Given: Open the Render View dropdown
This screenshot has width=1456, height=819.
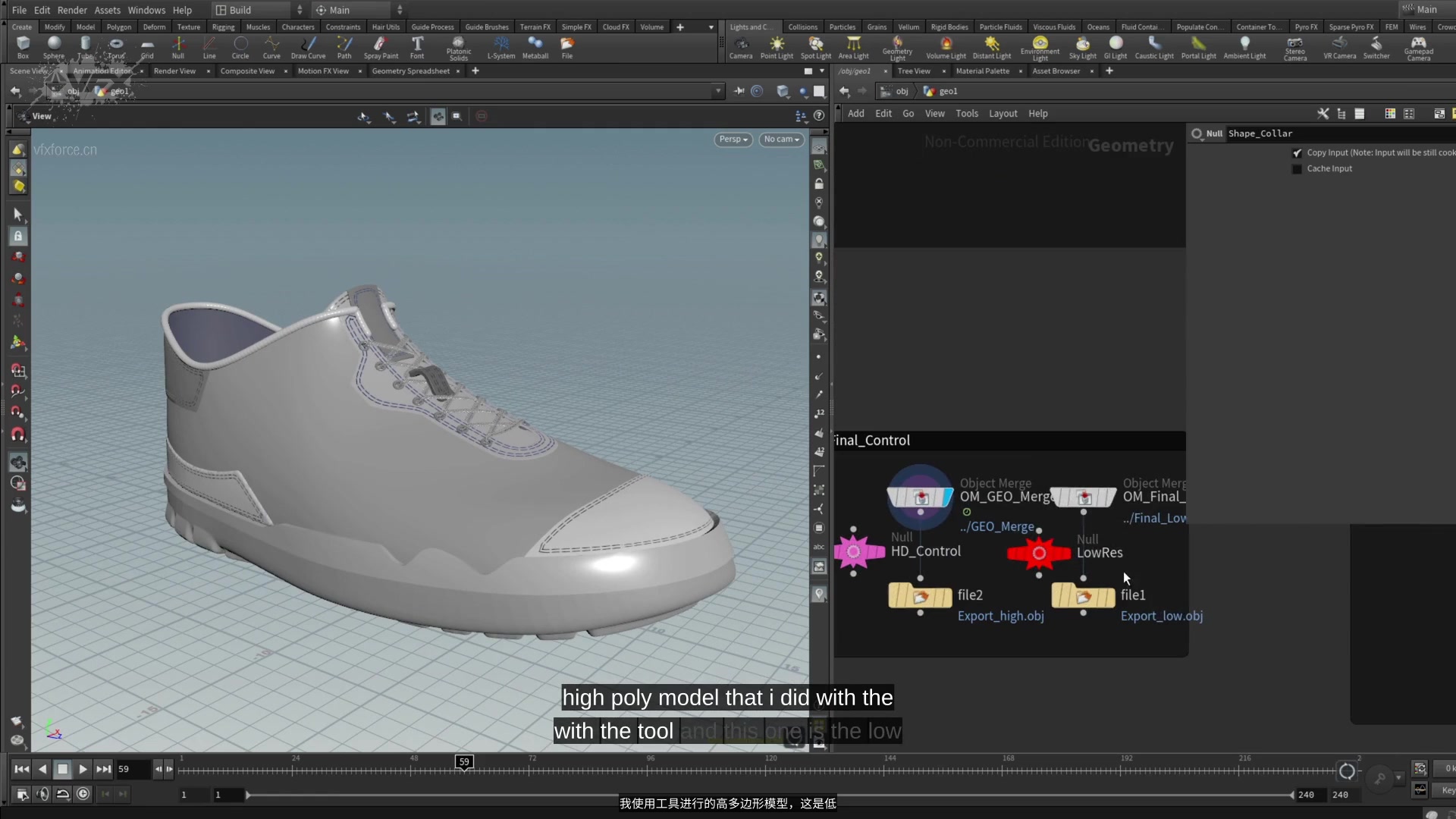Looking at the screenshot, I should tap(178, 70).
